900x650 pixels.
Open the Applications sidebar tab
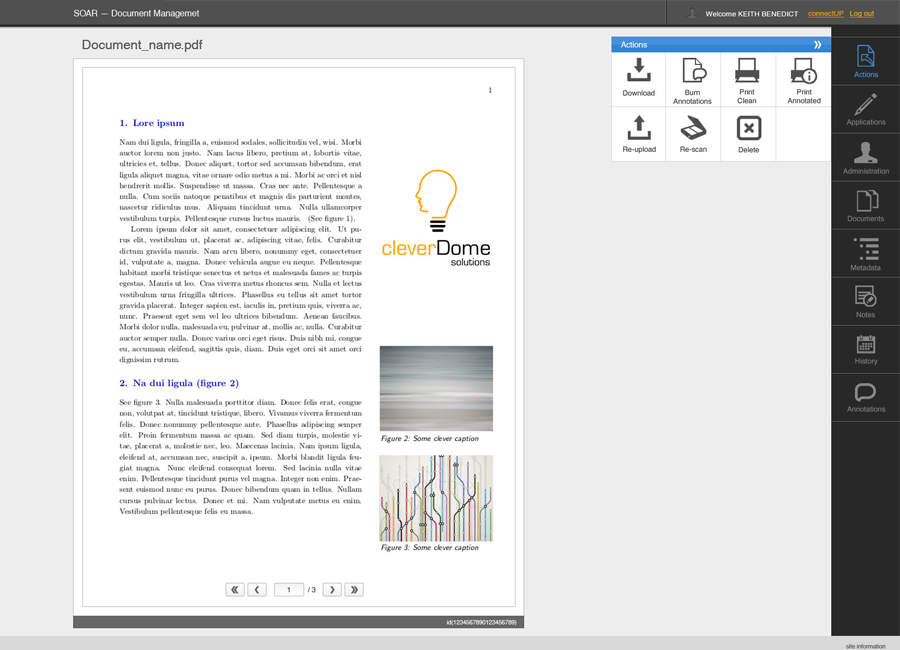[x=865, y=108]
